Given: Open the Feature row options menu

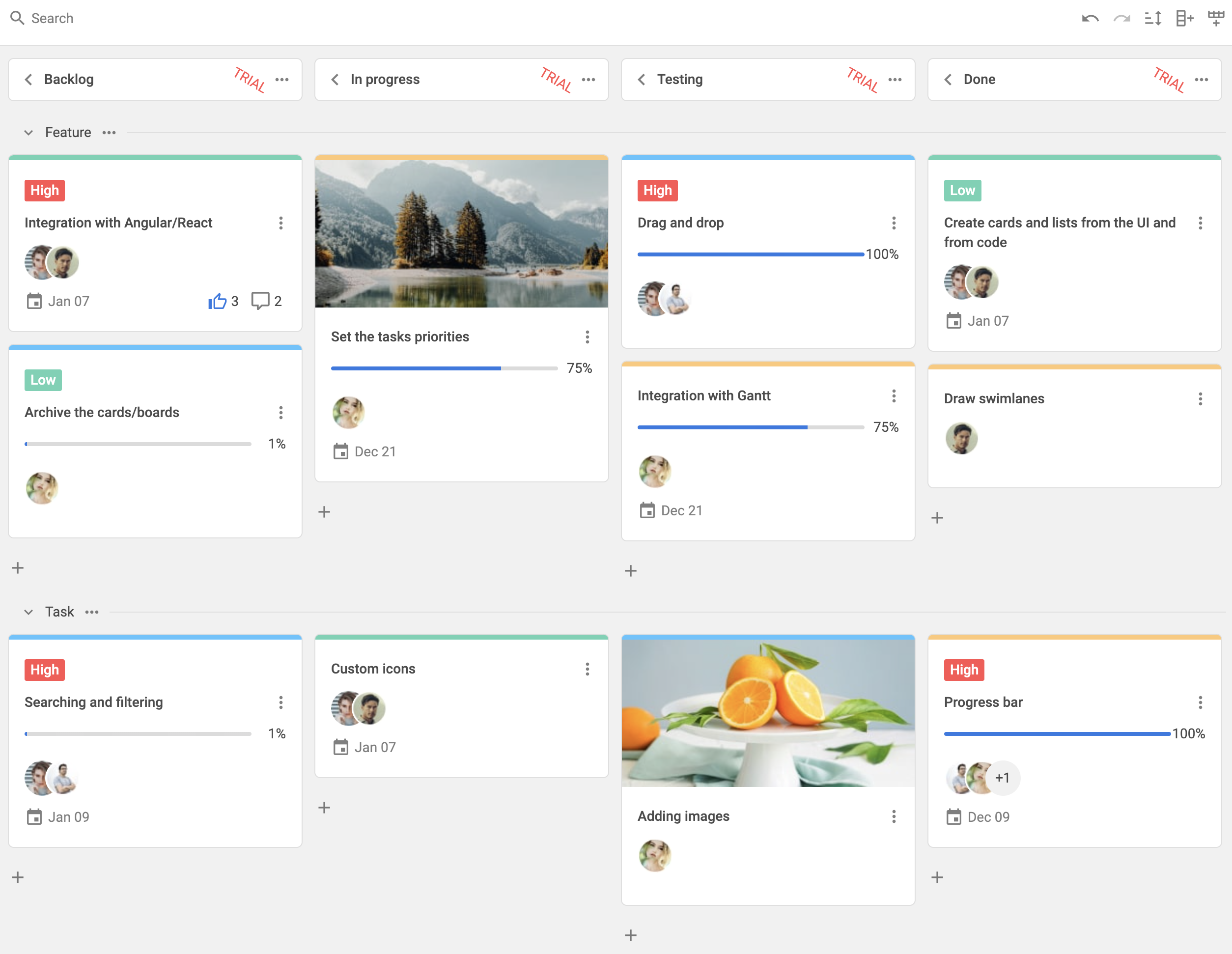Looking at the screenshot, I should click(109, 133).
